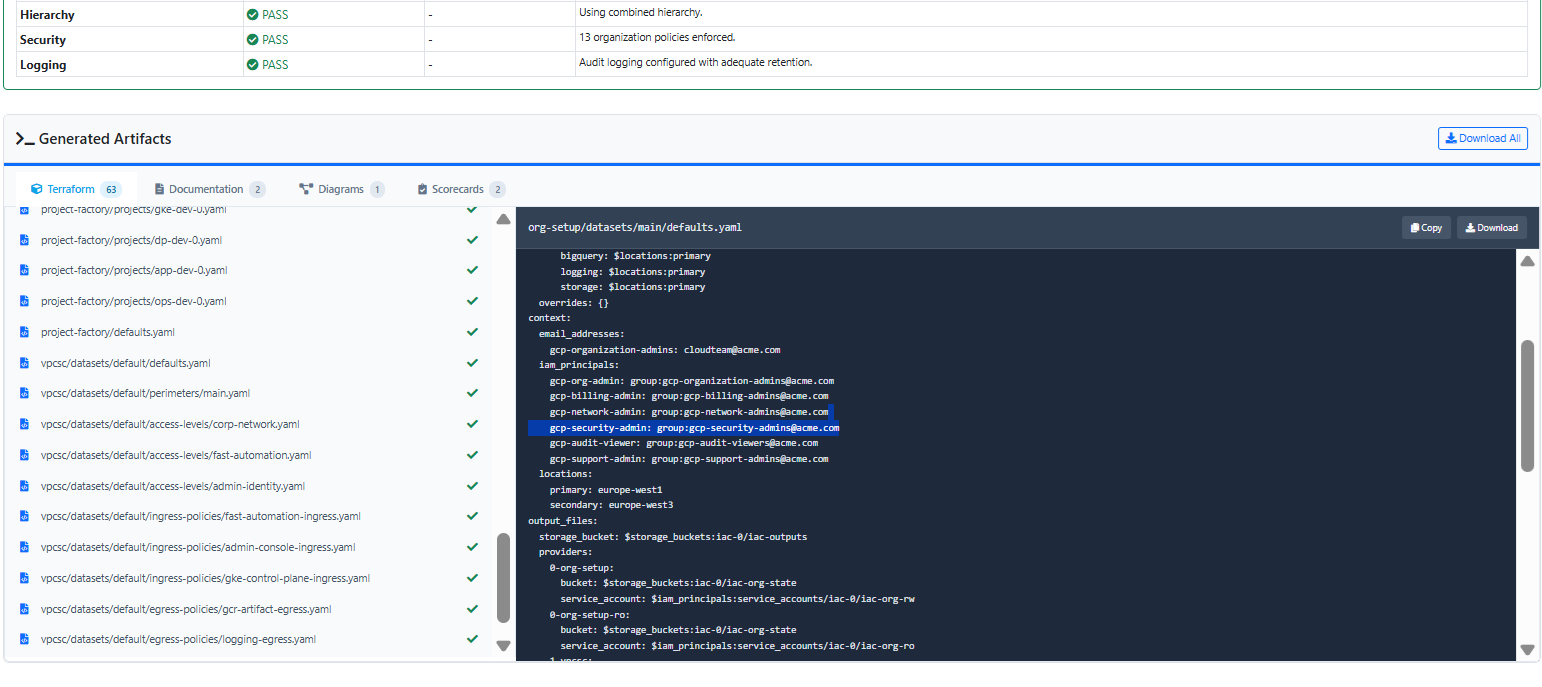The width and height of the screenshot is (1542, 687).
Task: Click the PASS check icon on the Security row
Action: coord(250,39)
